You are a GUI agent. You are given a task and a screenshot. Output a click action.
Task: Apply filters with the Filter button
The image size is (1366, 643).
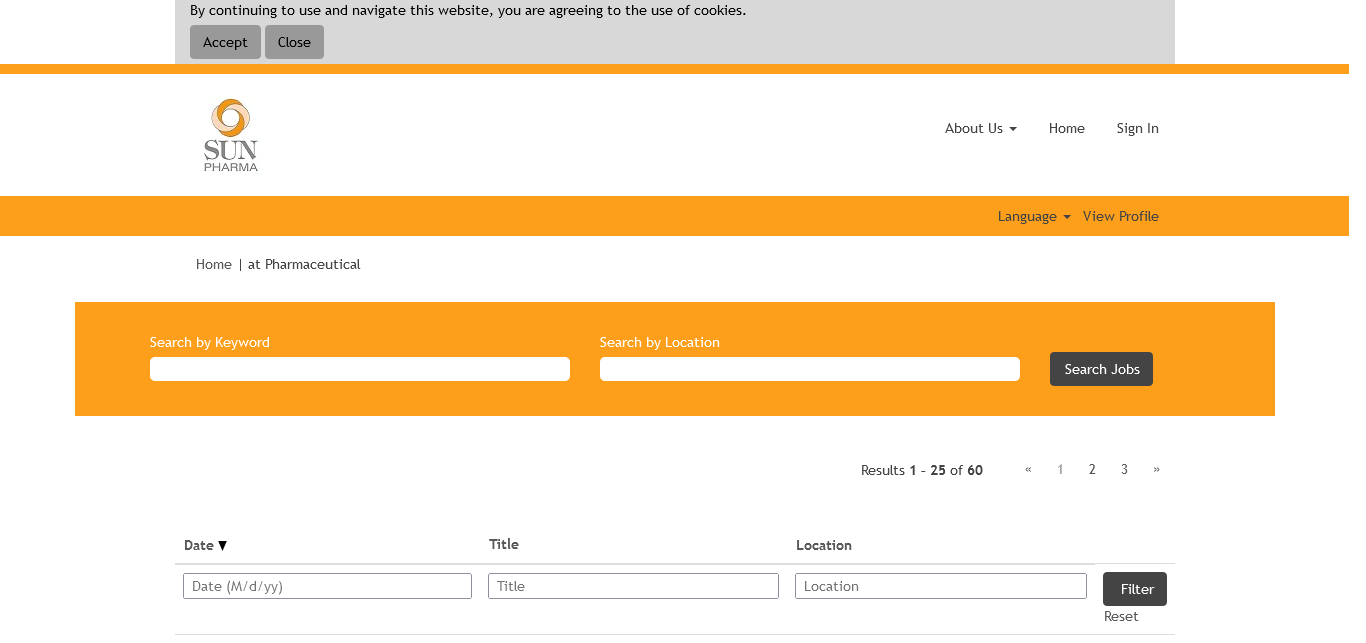pyautogui.click(x=1134, y=589)
